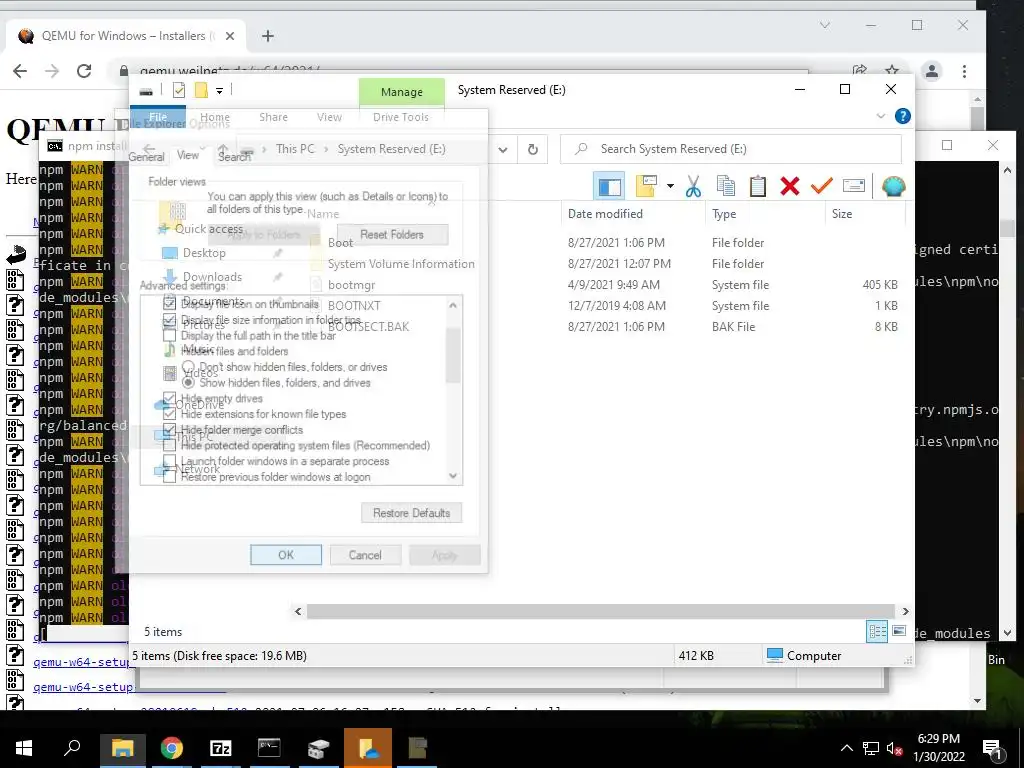The image size is (1024, 768).
Task: Open the command prompt taskbar icon
Action: (269, 748)
